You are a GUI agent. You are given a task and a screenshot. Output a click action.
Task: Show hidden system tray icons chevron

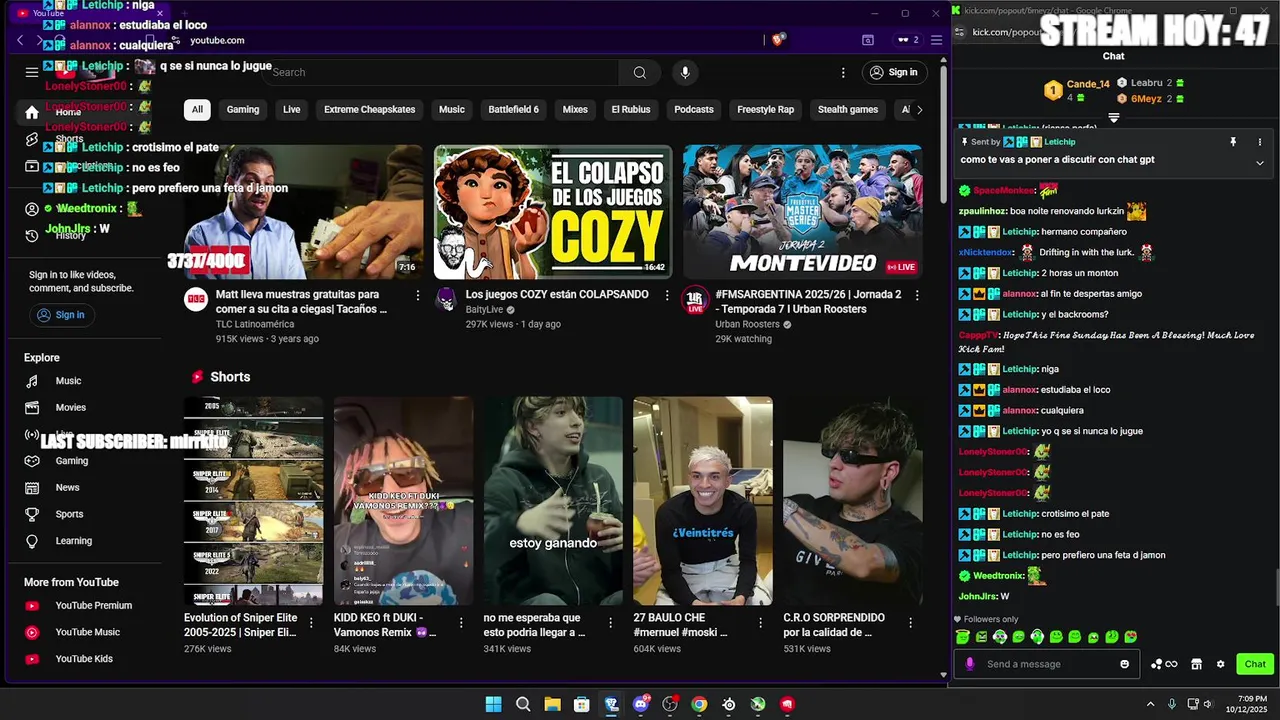pos(1150,704)
